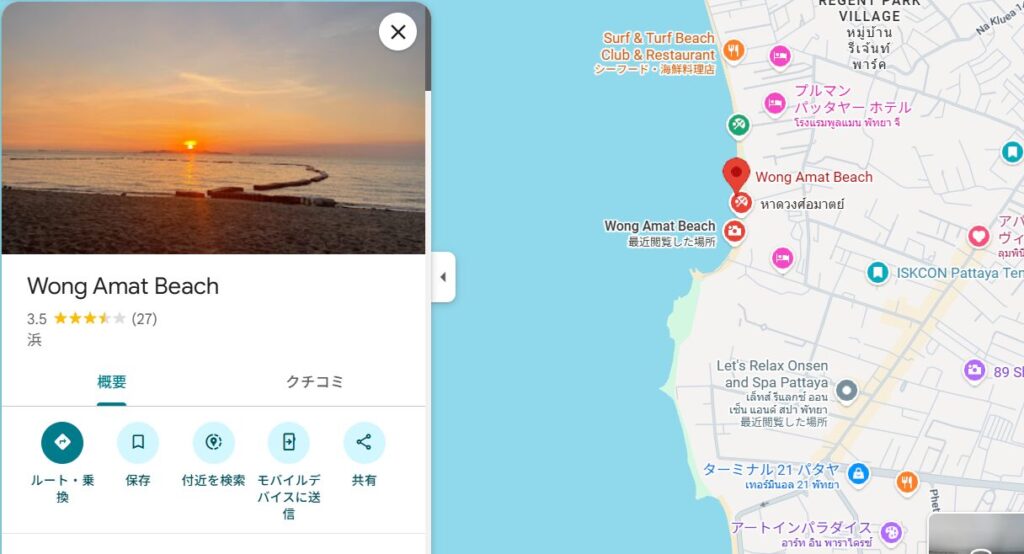Viewport: 1024px width, 554px height.
Task: Open Surf & Turf Beach Club restaurant marker
Action: click(734, 50)
